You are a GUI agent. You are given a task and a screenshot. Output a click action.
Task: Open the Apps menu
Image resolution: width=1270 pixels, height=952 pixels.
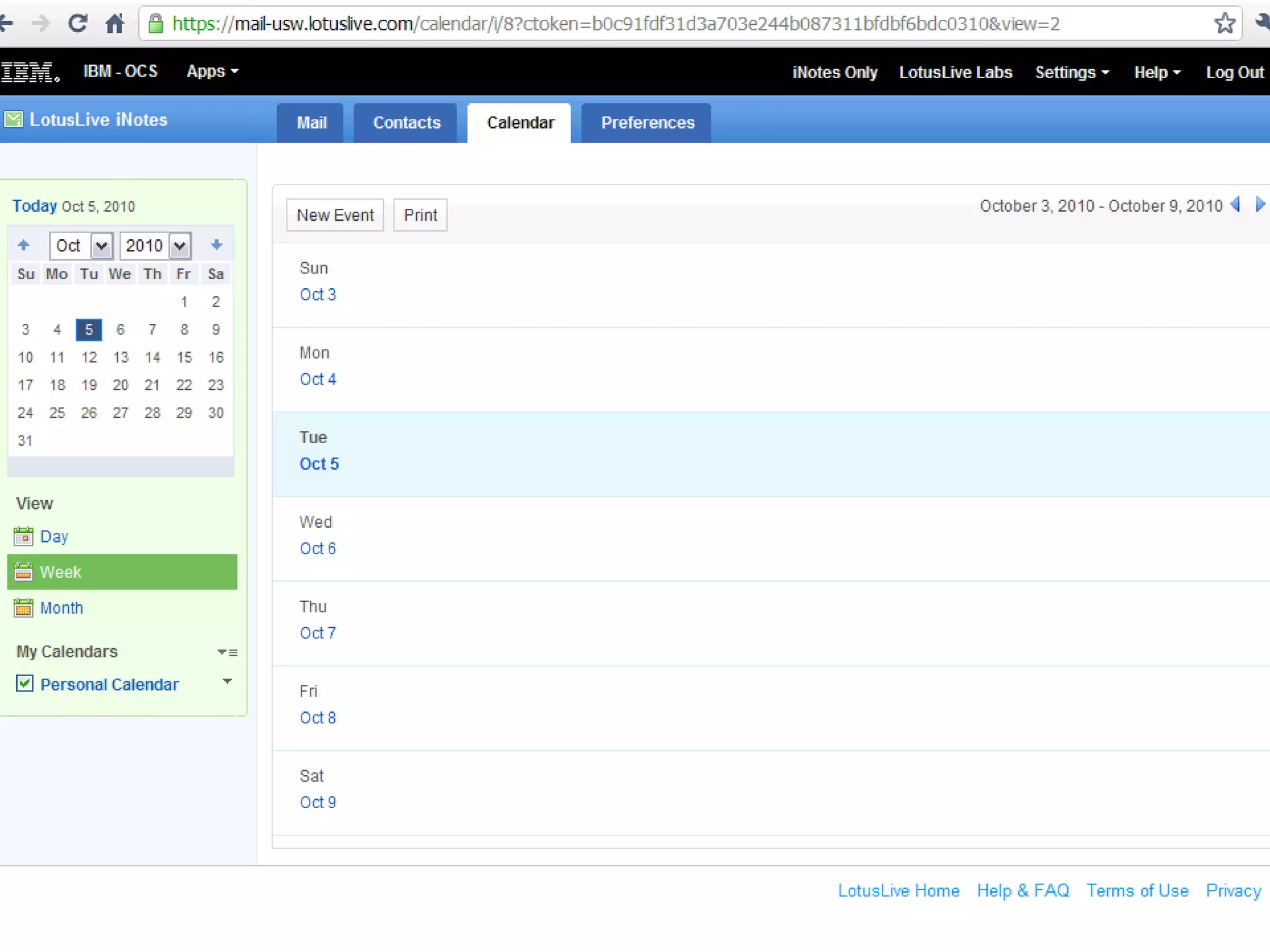point(212,71)
